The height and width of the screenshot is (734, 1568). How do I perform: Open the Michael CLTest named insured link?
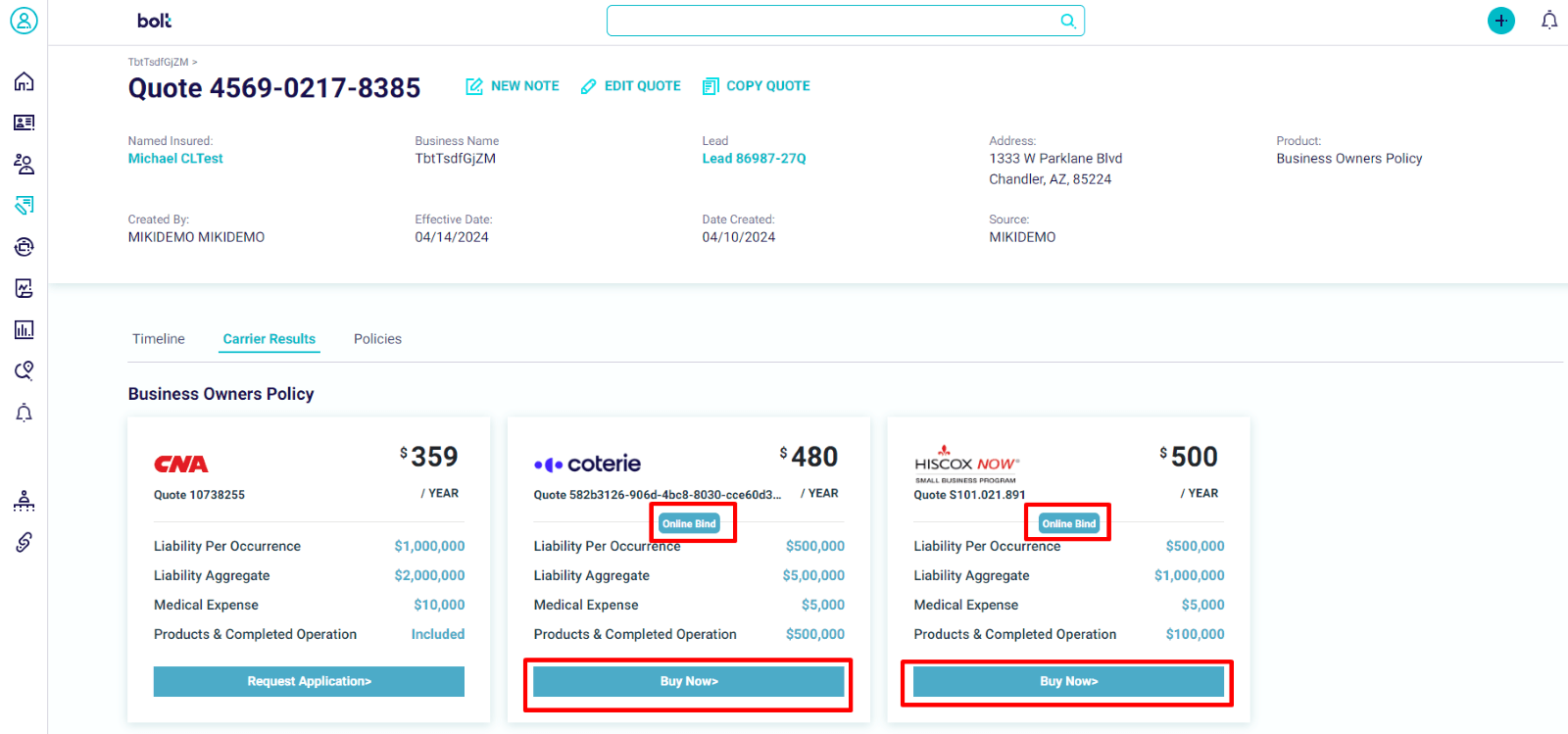pos(175,159)
